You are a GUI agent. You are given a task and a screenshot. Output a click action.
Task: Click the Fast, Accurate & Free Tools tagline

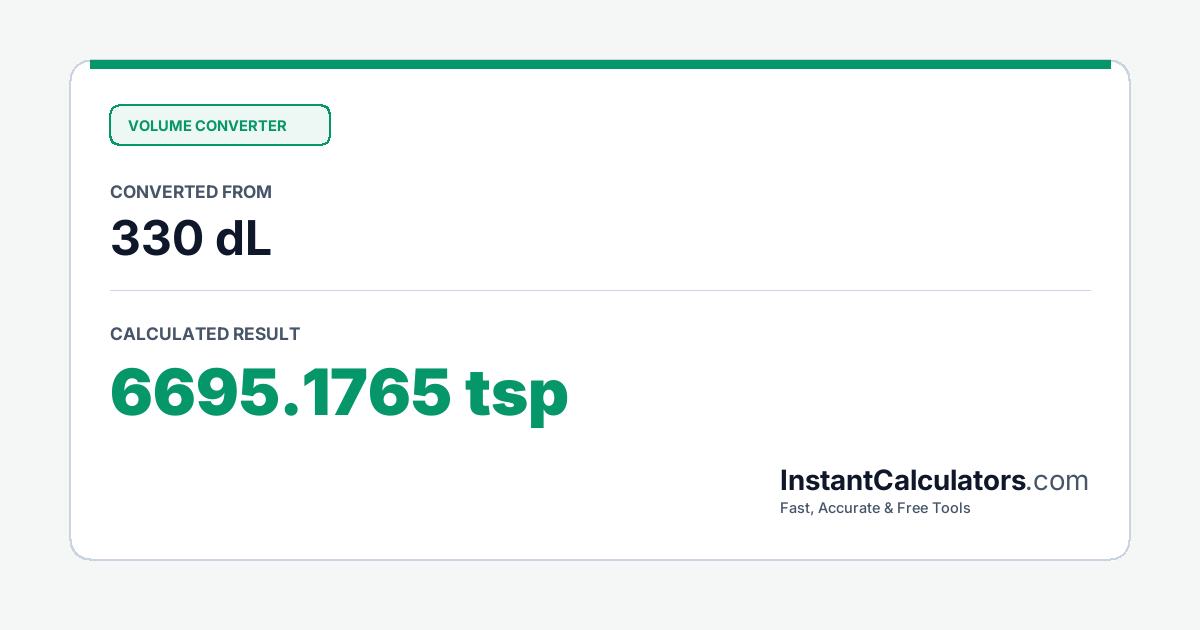coord(875,508)
